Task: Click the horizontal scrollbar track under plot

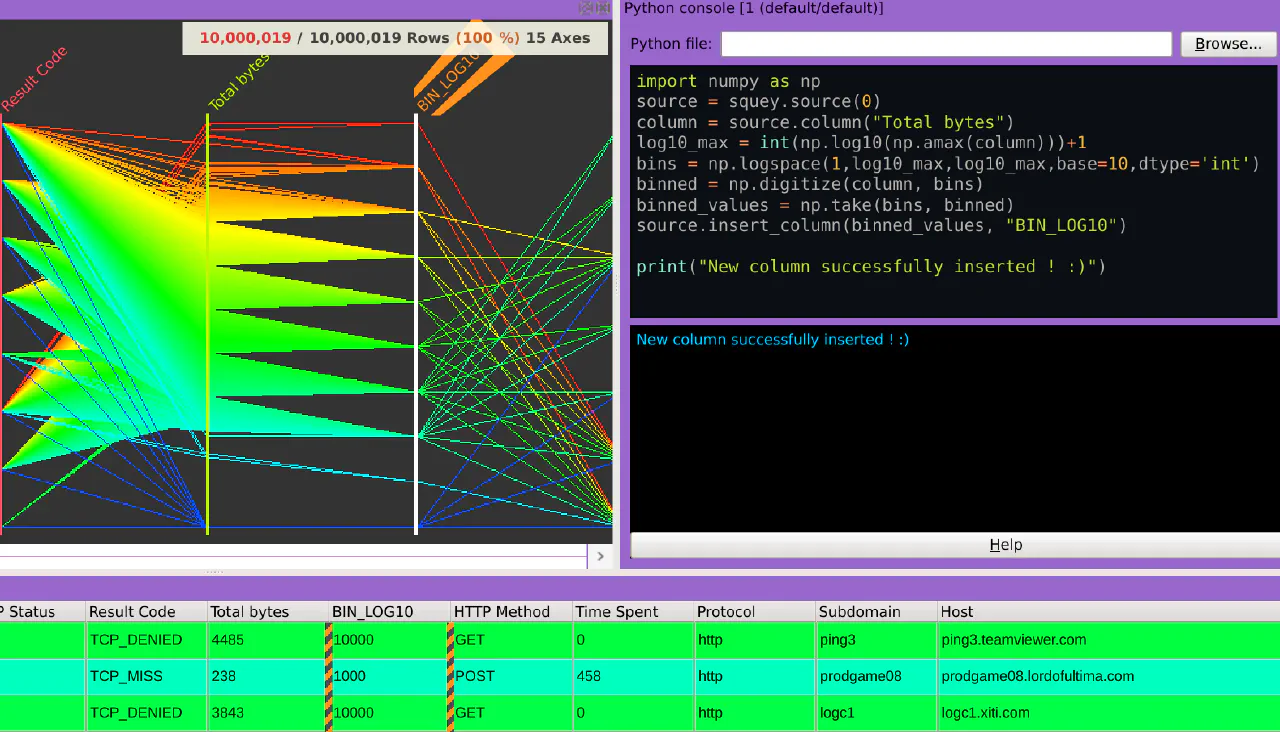Action: [293, 556]
